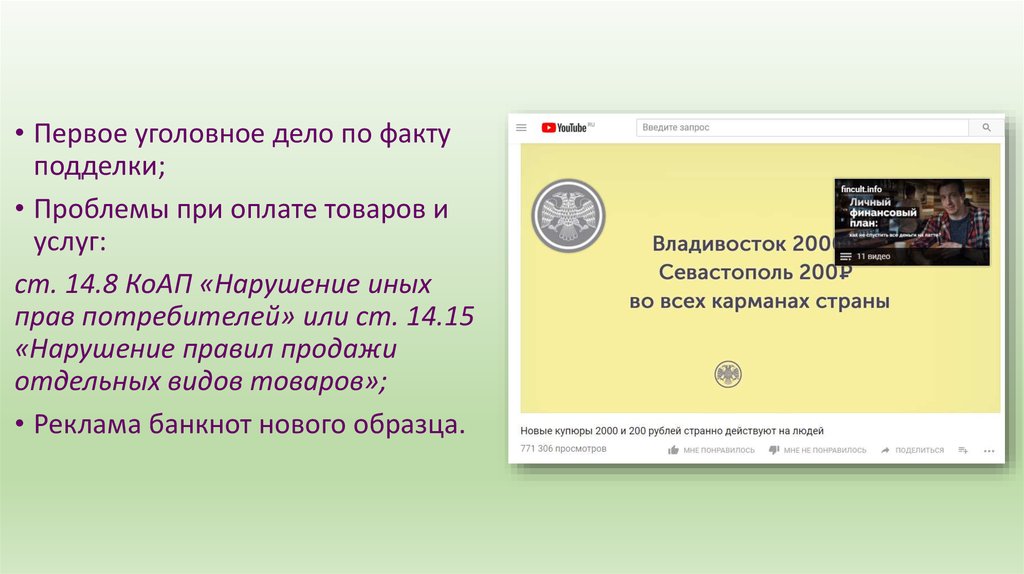Viewport: 1024px width, 574px height.
Task: Click 'МНЕ ПОНРАВИЛОСЬ' label
Action: point(718,450)
